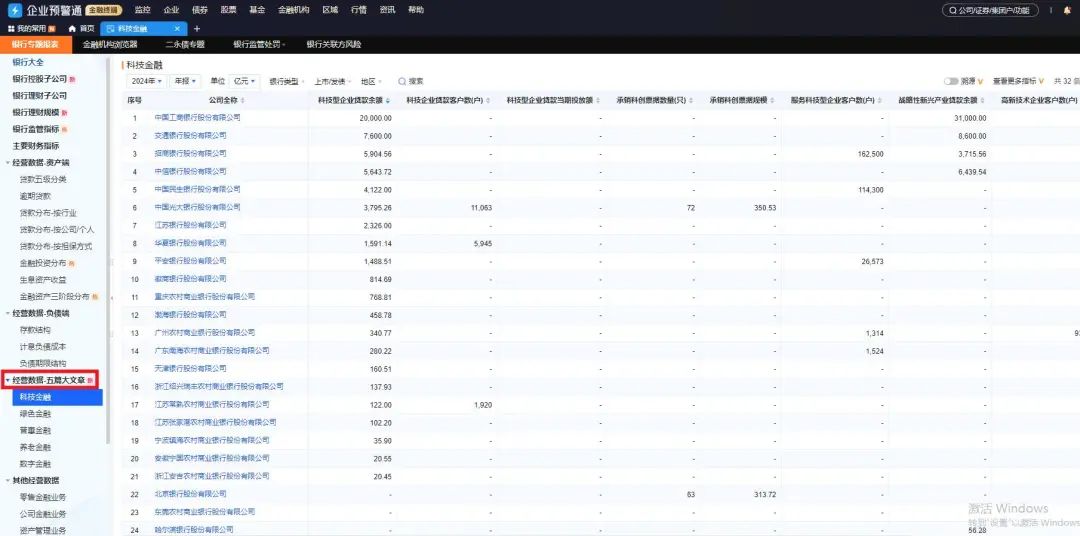Click the 350.53 科创票据规模 cell
This screenshot has width=1080, height=536.
pos(766,207)
